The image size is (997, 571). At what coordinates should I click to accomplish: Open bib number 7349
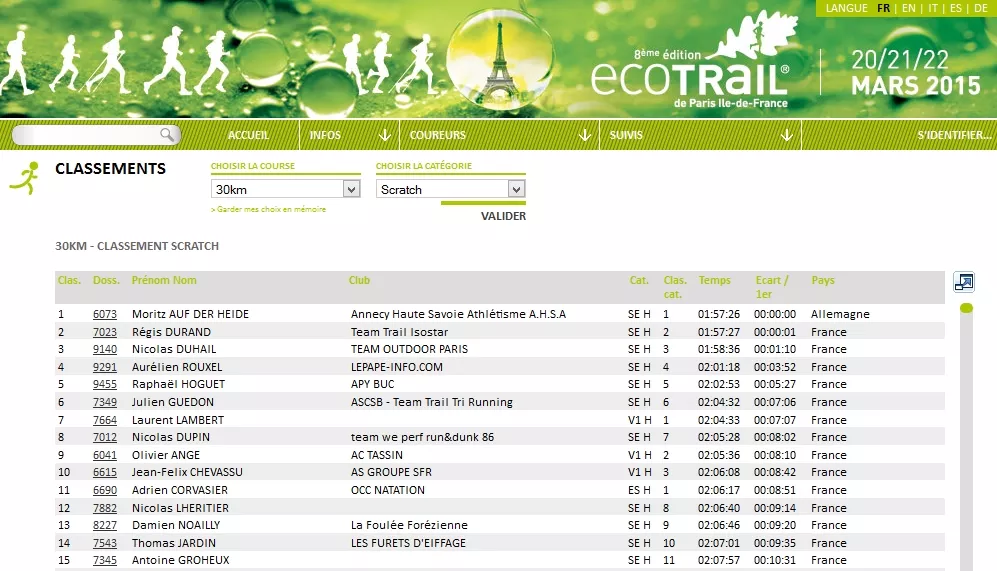click(105, 402)
